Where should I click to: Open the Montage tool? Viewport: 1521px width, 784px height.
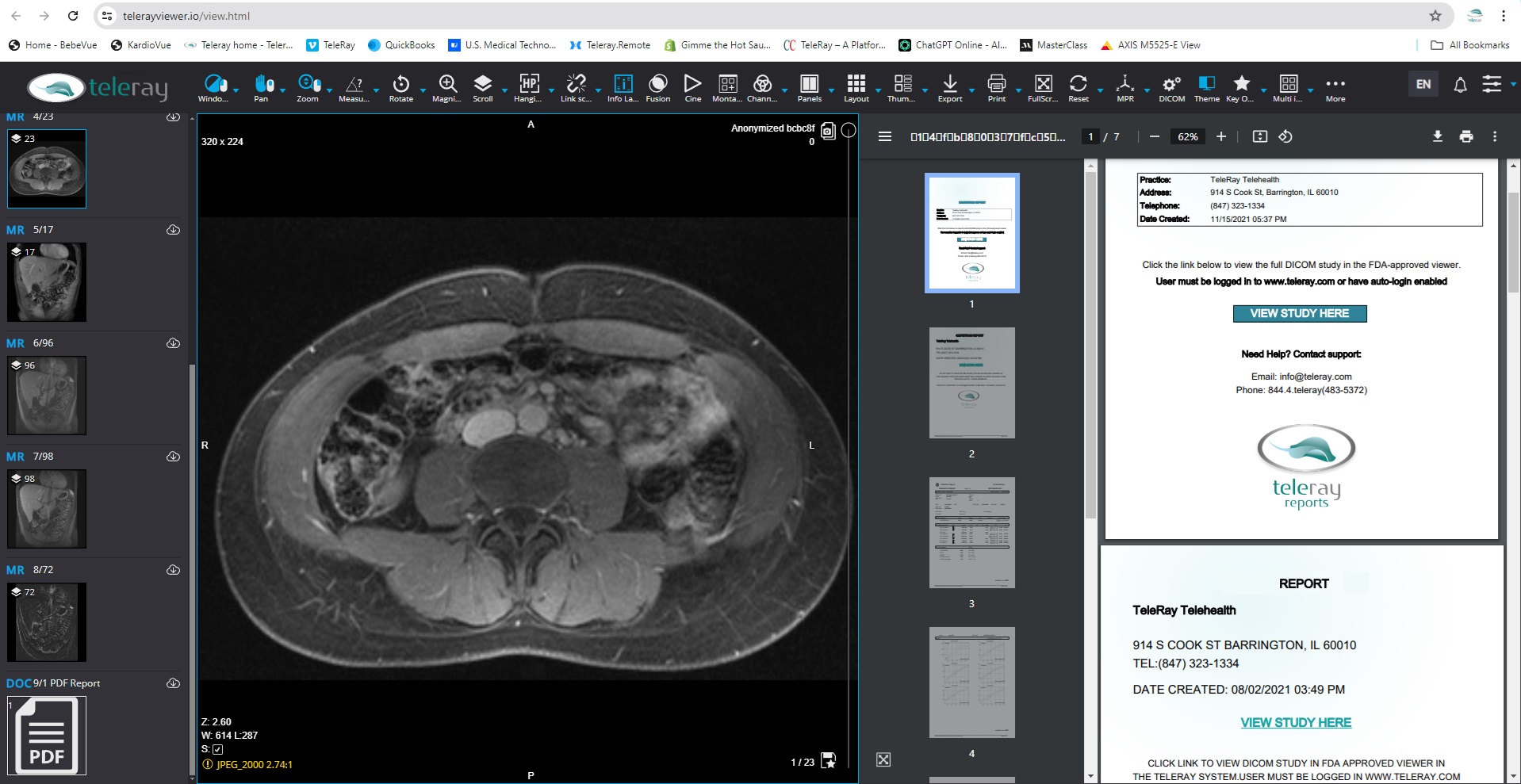(727, 87)
